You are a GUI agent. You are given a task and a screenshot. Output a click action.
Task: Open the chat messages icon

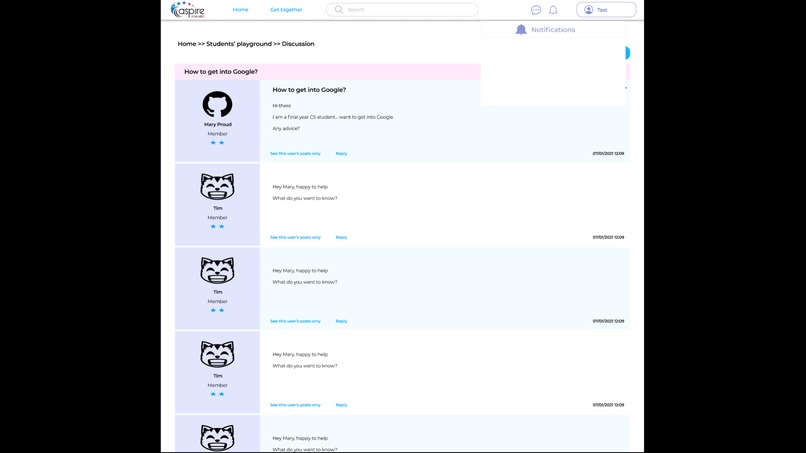pyautogui.click(x=536, y=10)
